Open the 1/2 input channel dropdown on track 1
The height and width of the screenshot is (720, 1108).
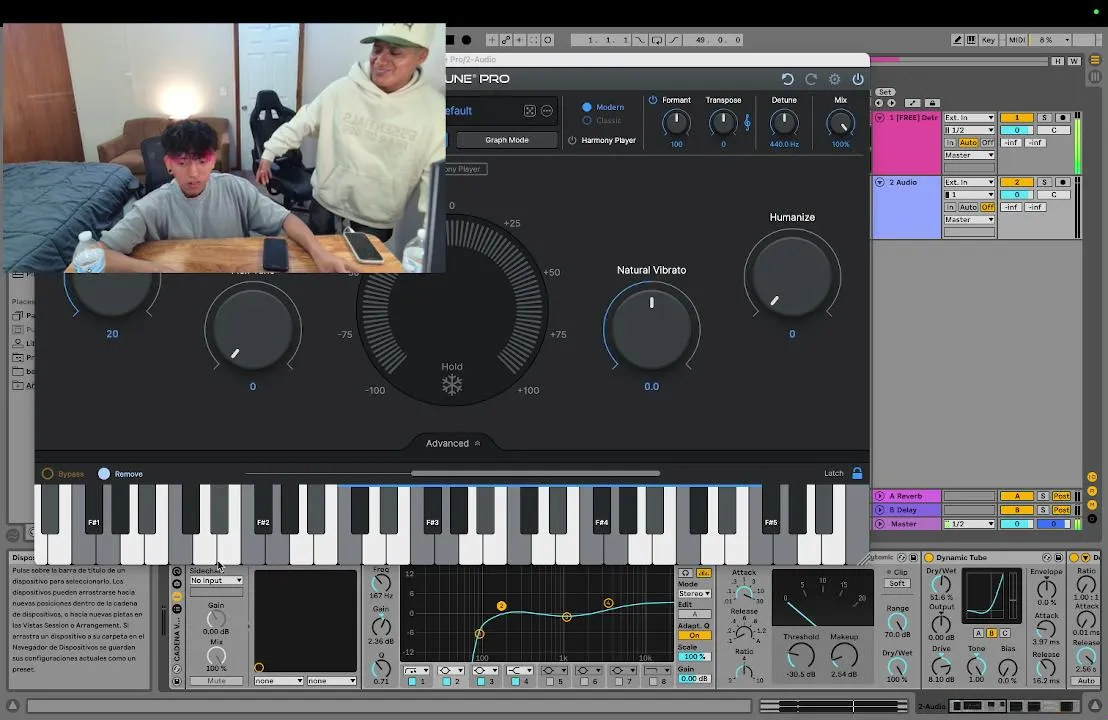(x=969, y=130)
